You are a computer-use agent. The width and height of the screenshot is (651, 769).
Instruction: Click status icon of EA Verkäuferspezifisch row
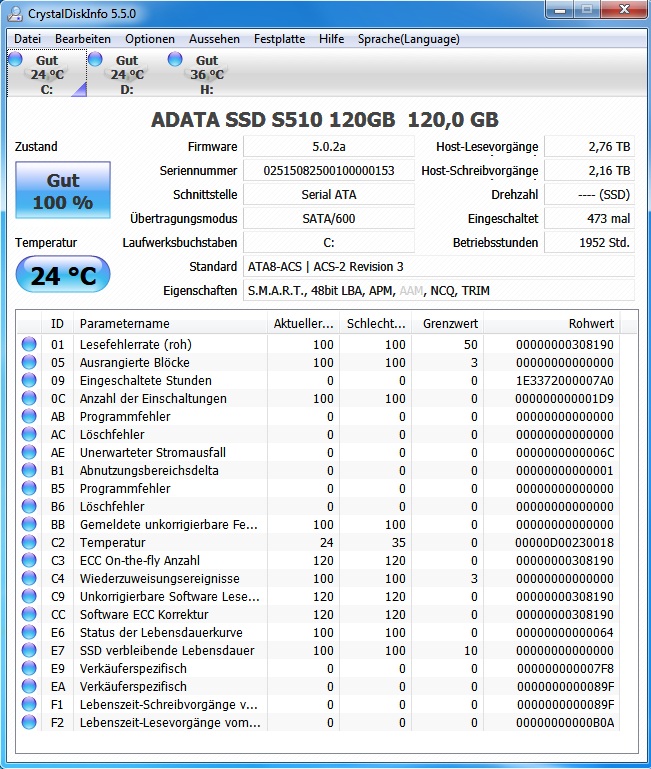[x=29, y=686]
